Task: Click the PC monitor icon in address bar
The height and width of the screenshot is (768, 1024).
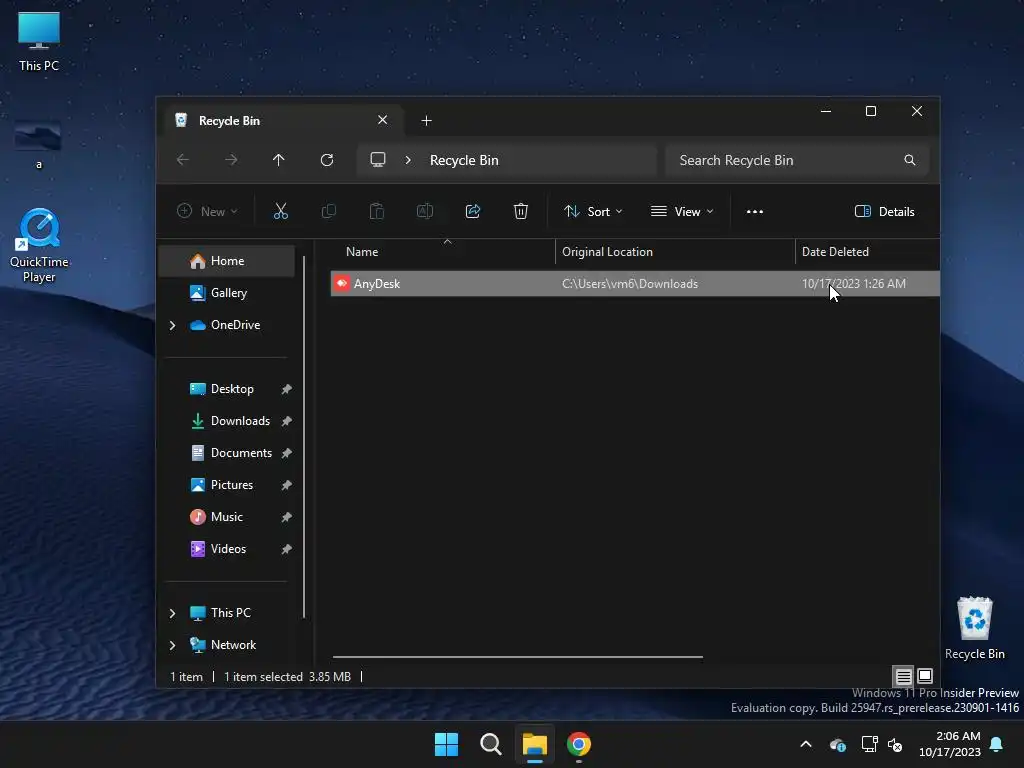Action: click(x=377, y=160)
